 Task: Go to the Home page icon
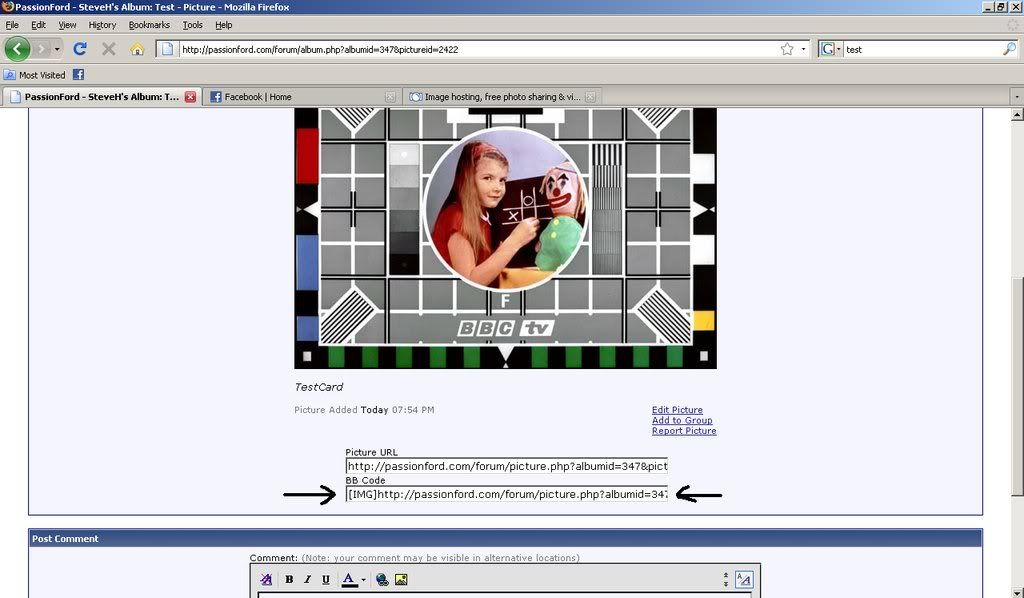pyautogui.click(x=137, y=48)
